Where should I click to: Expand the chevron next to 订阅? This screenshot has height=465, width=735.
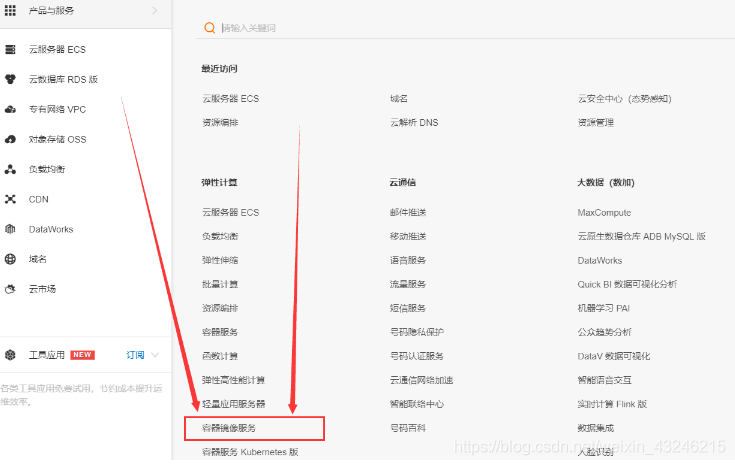coord(155,355)
